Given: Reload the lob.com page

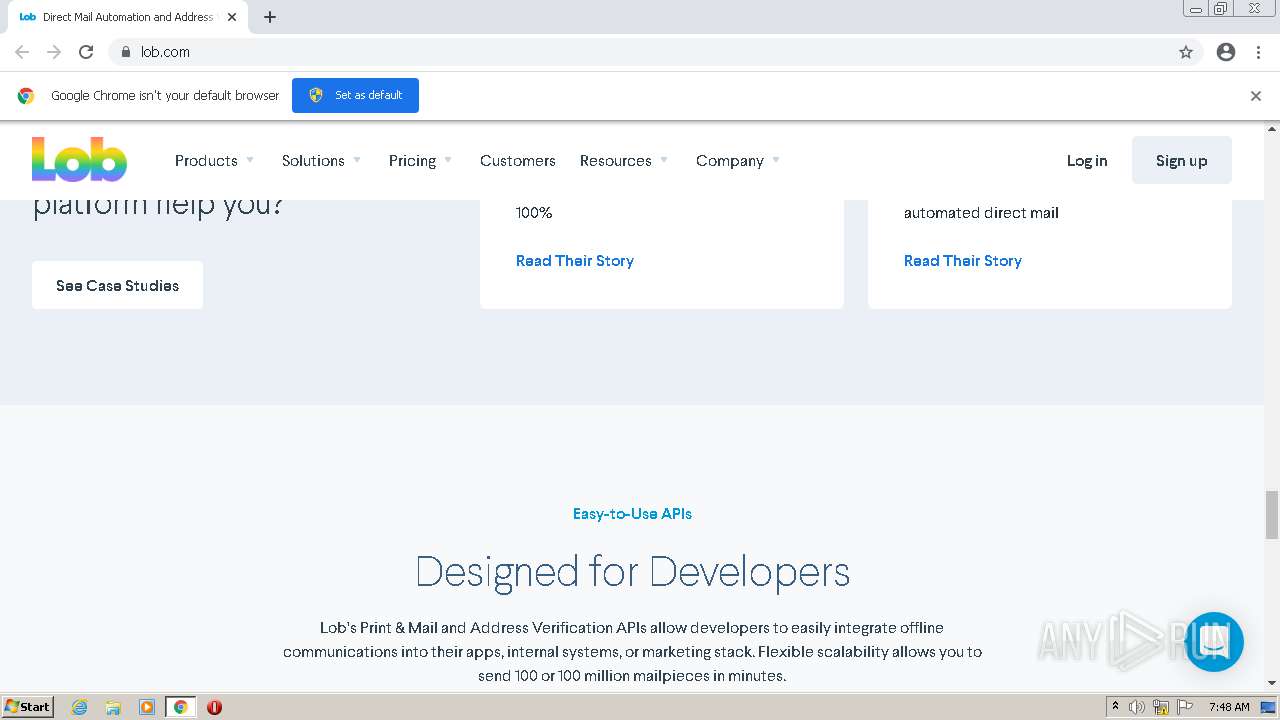Looking at the screenshot, I should tap(86, 52).
